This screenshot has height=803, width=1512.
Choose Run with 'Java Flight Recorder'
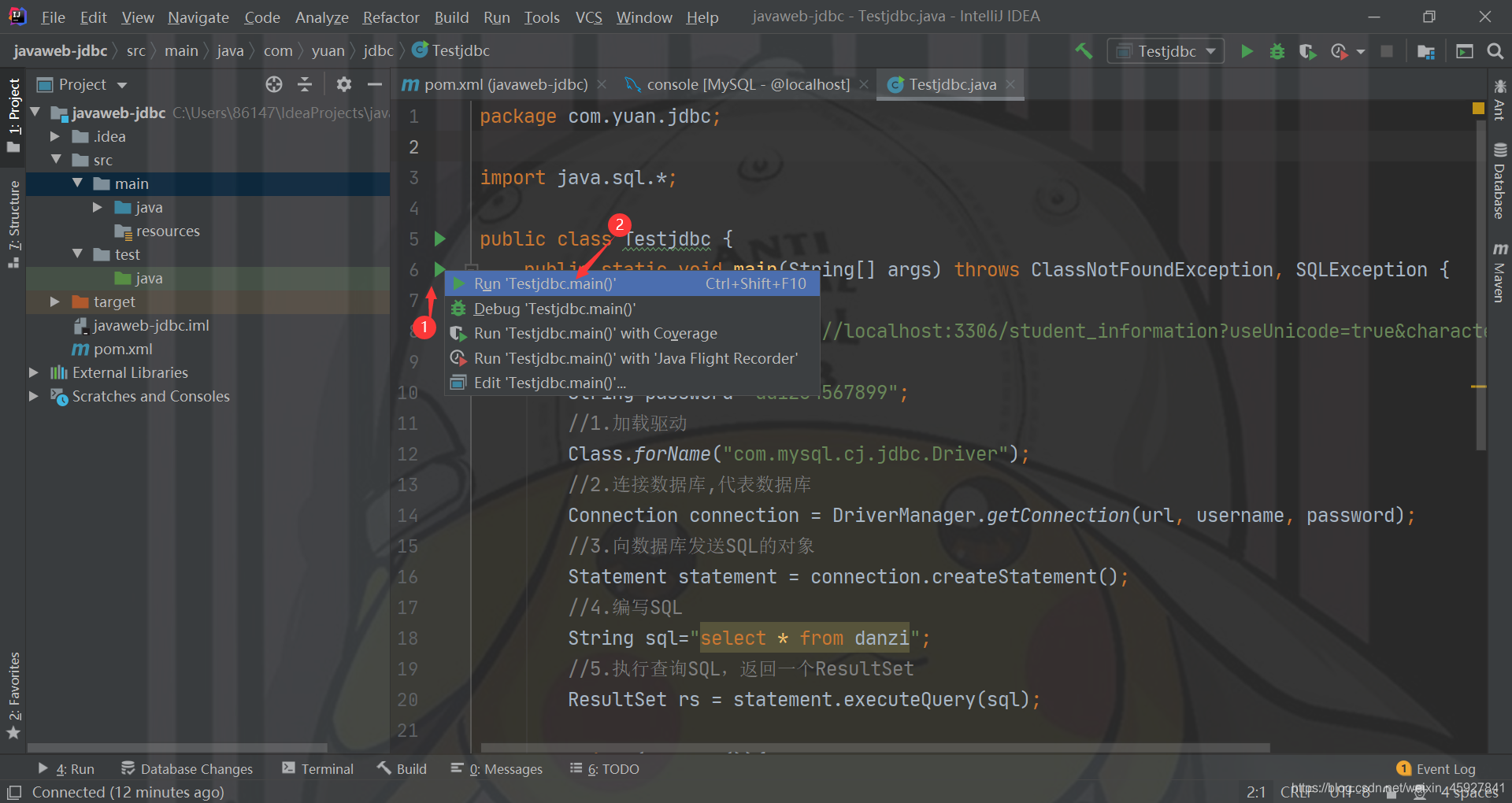click(632, 358)
